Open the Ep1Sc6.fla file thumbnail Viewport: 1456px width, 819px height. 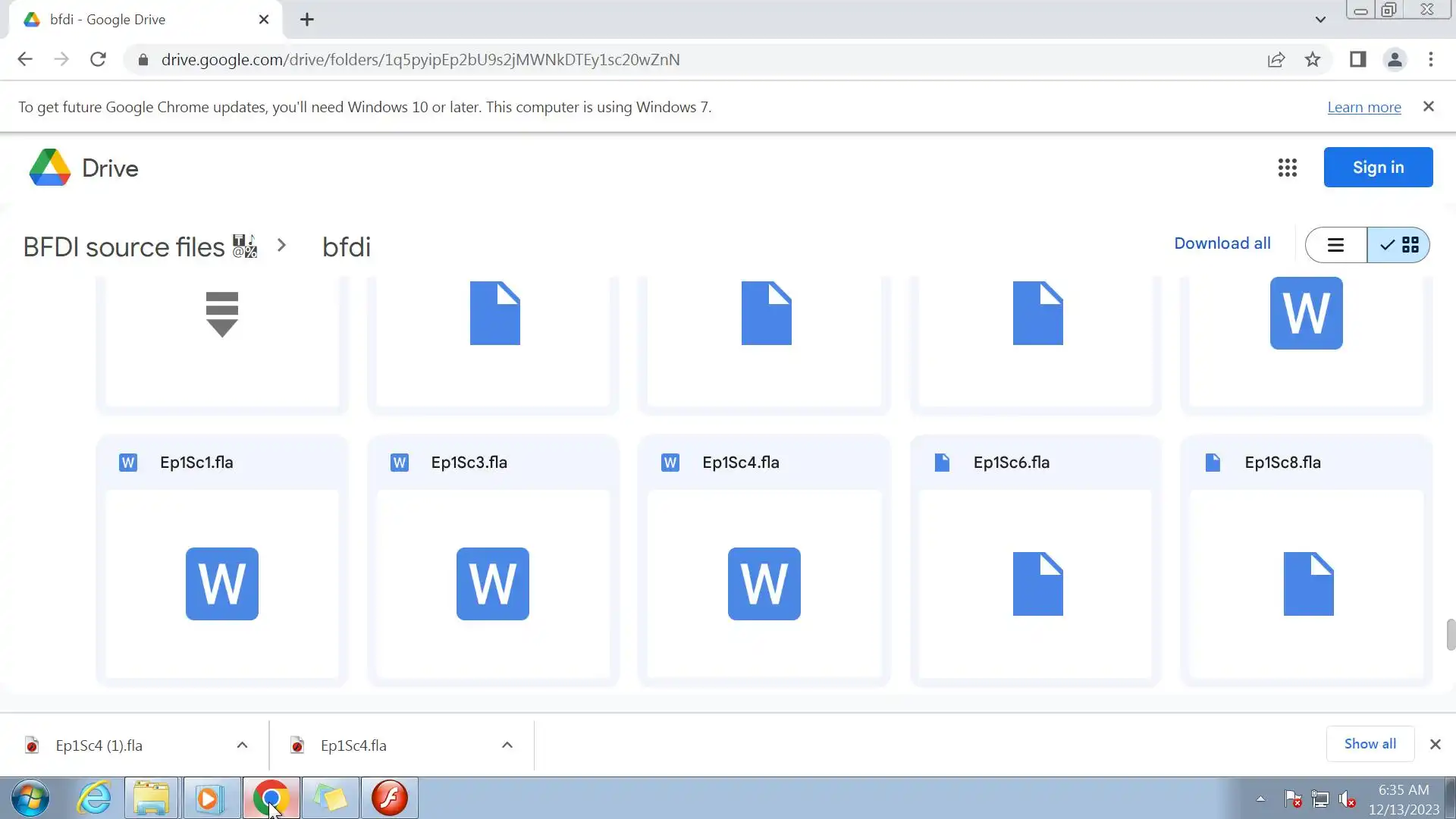(1036, 583)
